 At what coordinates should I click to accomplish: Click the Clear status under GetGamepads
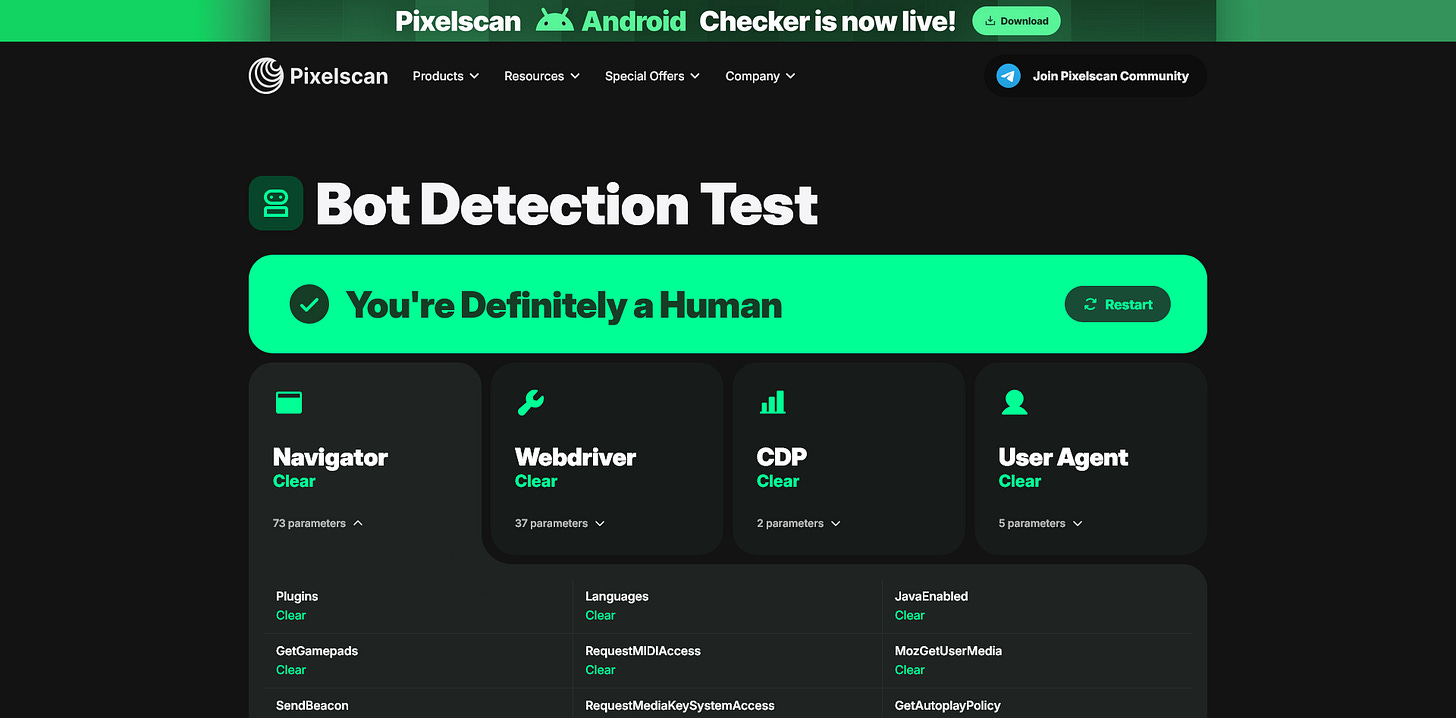pyautogui.click(x=291, y=670)
